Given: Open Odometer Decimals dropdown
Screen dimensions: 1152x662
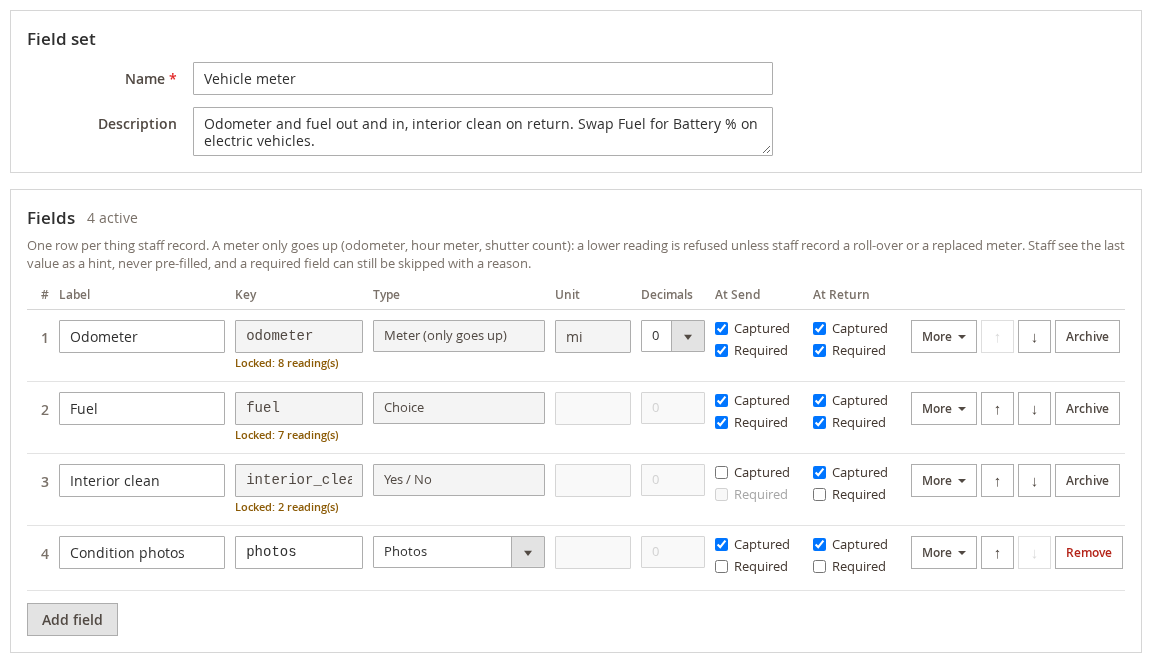Looking at the screenshot, I should (x=672, y=337).
